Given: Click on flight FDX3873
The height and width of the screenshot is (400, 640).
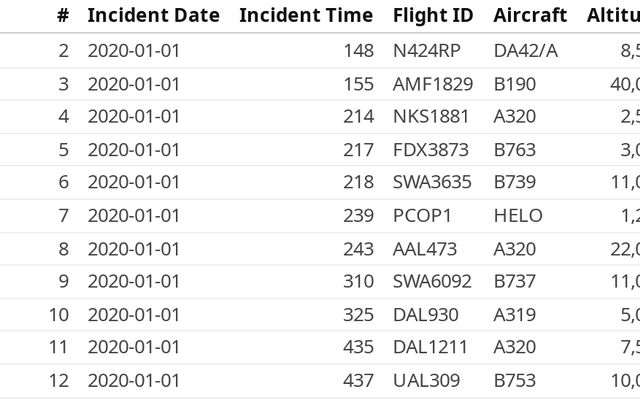Looking at the screenshot, I should pyautogui.click(x=431, y=150).
